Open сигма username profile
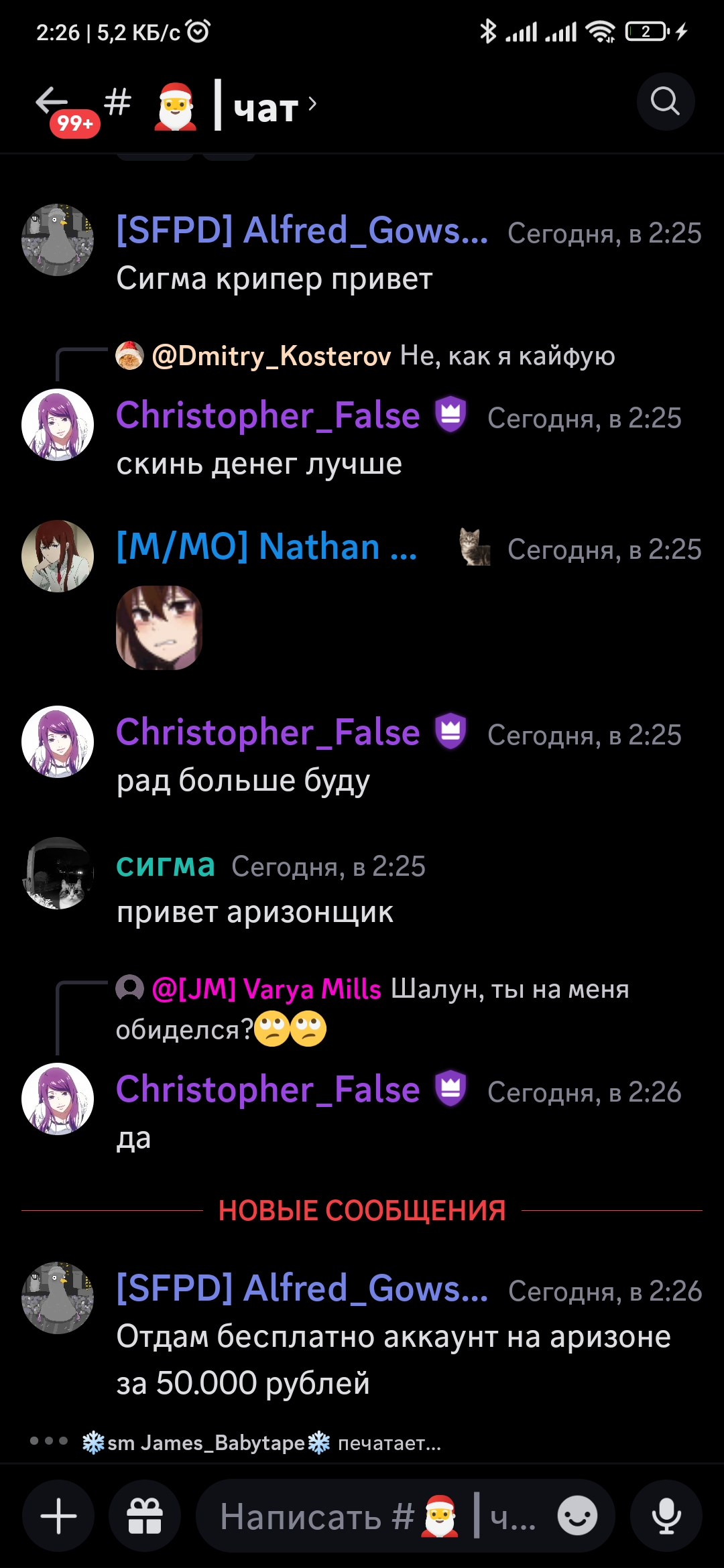 tap(166, 865)
